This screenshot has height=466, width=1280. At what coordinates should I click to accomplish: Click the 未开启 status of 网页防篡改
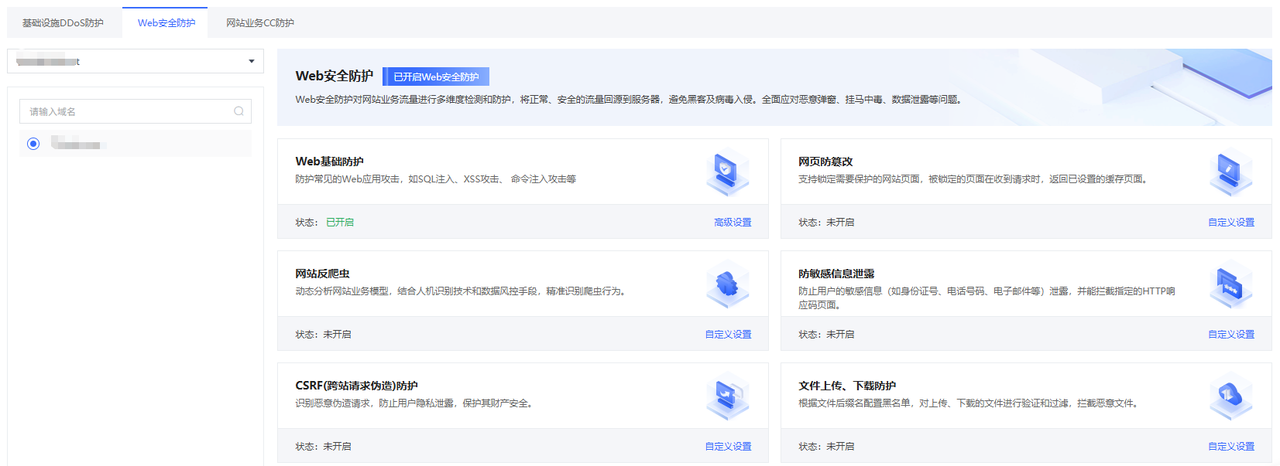(x=840, y=222)
